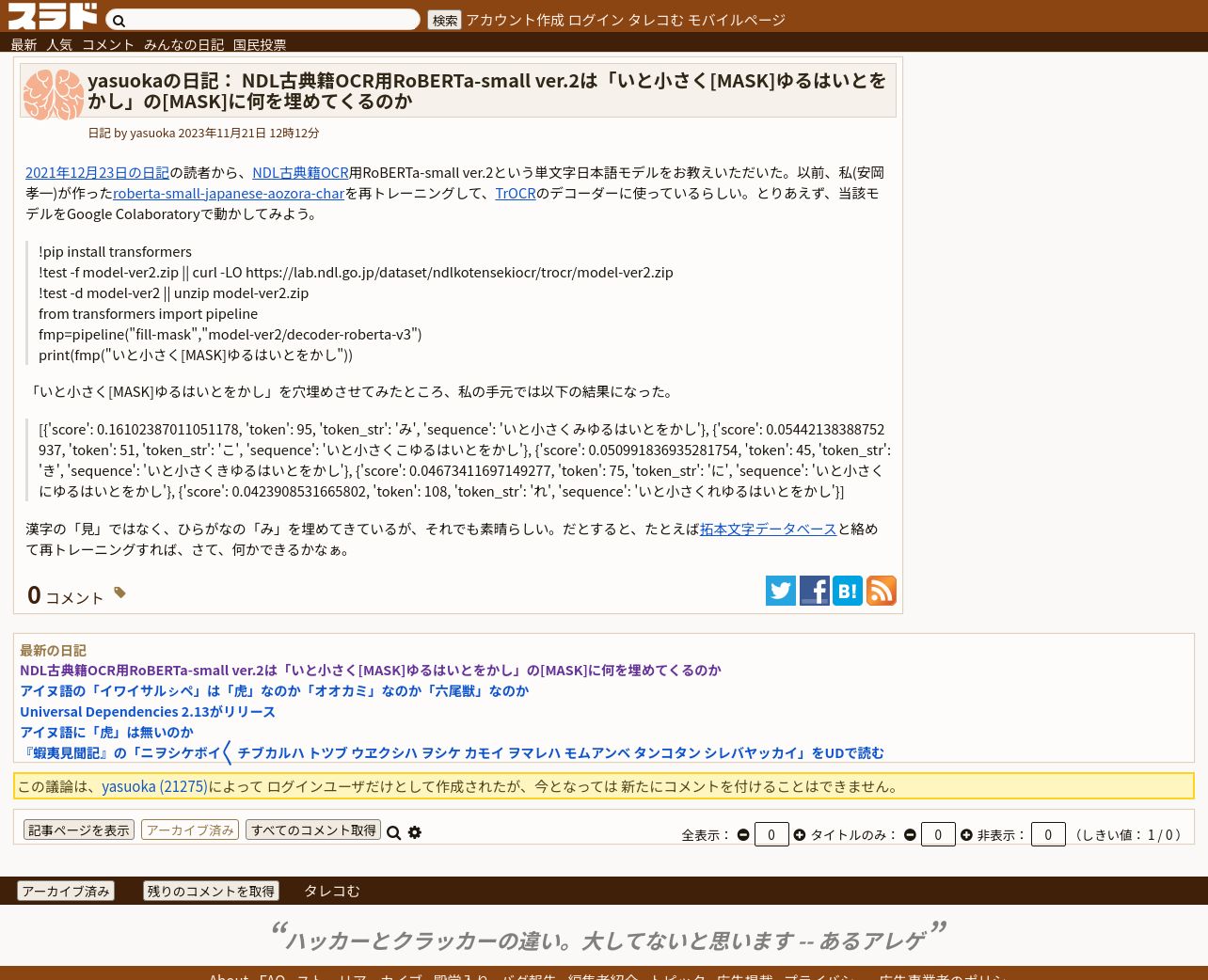Click the comment search magnifier icon
This screenshot has width=1208, height=980.
(x=394, y=832)
